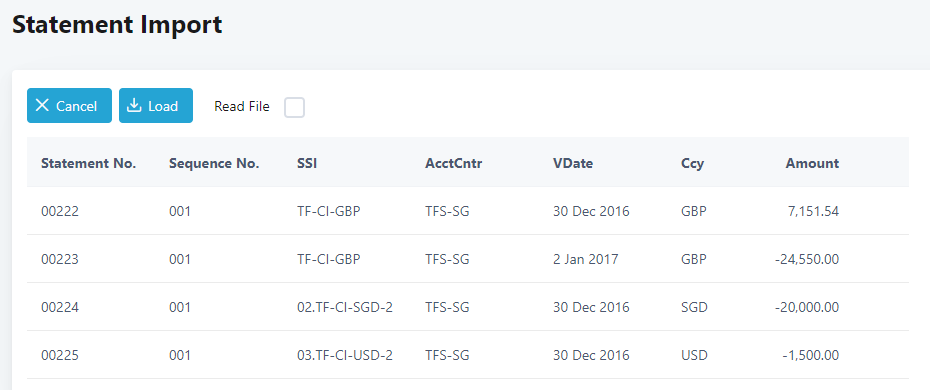This screenshot has width=930, height=390.
Task: Click the Amount column header
Action: click(x=812, y=164)
